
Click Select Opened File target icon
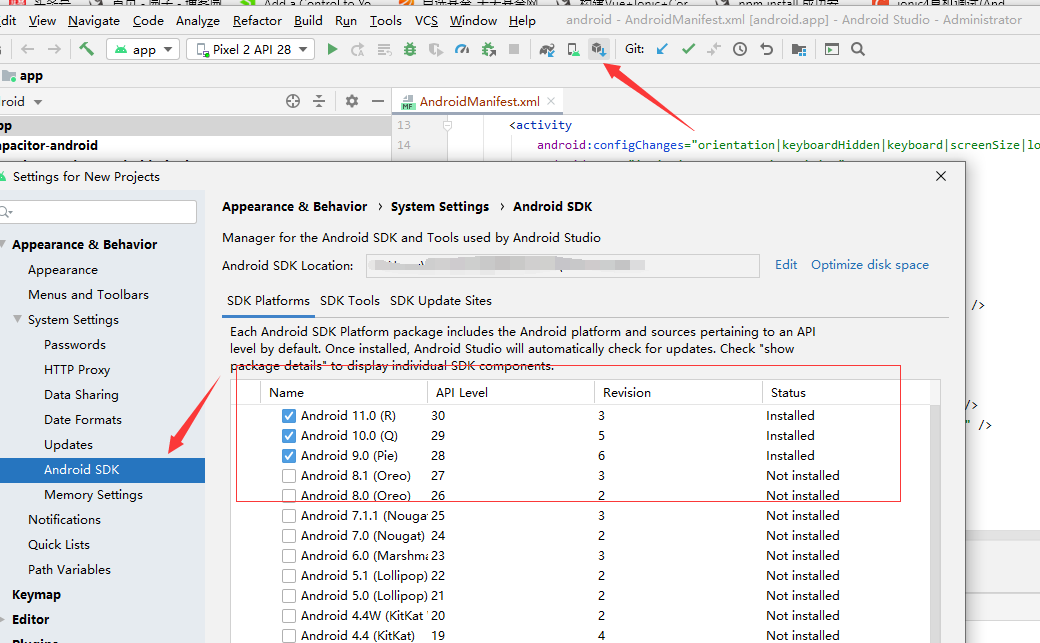[292, 101]
